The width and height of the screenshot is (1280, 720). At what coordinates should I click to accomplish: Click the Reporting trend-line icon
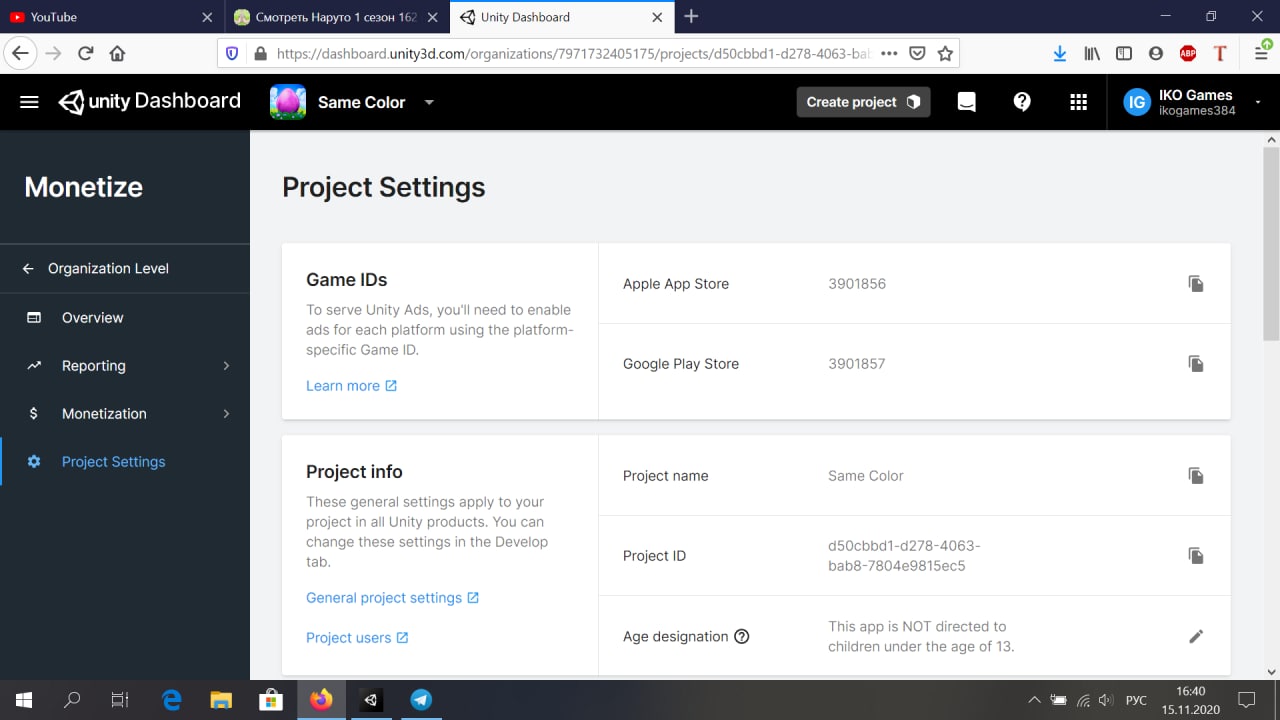pos(34,366)
